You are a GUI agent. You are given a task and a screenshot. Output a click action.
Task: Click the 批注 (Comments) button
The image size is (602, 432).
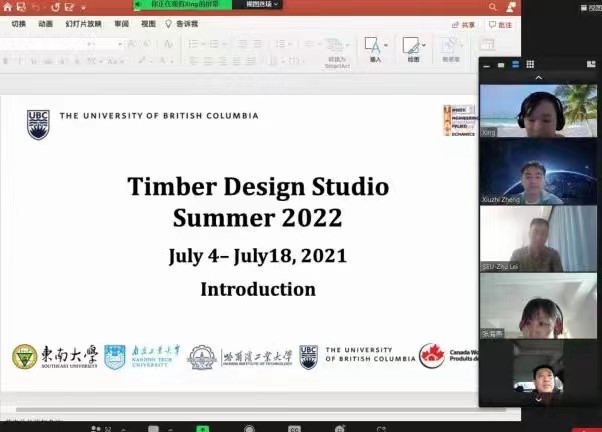tap(500, 24)
